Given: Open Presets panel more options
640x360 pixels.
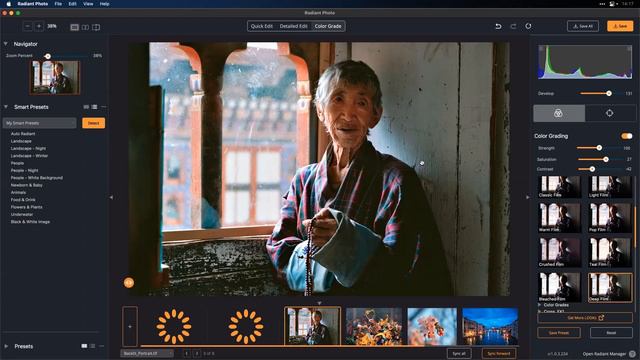Looking at the screenshot, I should click(x=102, y=346).
